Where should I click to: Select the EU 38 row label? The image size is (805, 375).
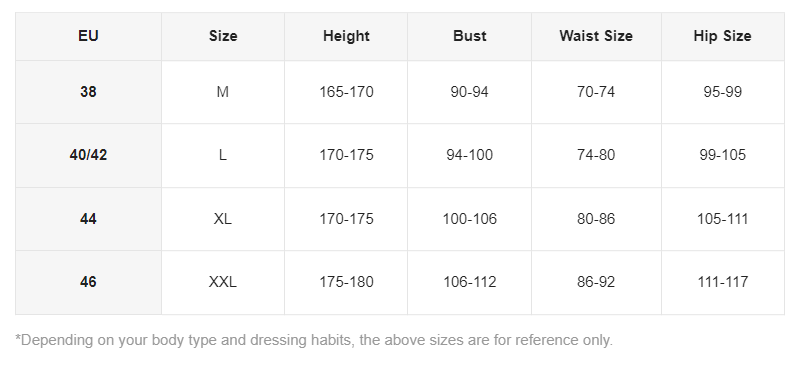[88, 92]
